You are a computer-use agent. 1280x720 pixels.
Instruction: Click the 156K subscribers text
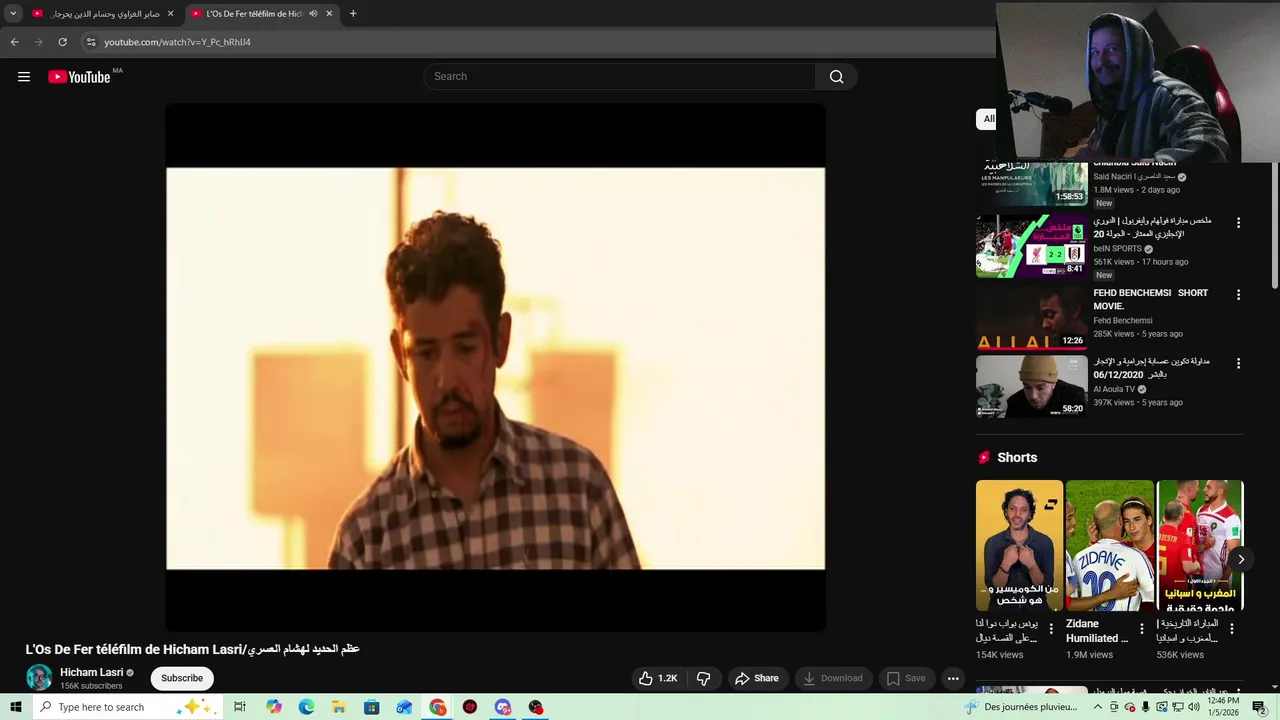(91, 686)
